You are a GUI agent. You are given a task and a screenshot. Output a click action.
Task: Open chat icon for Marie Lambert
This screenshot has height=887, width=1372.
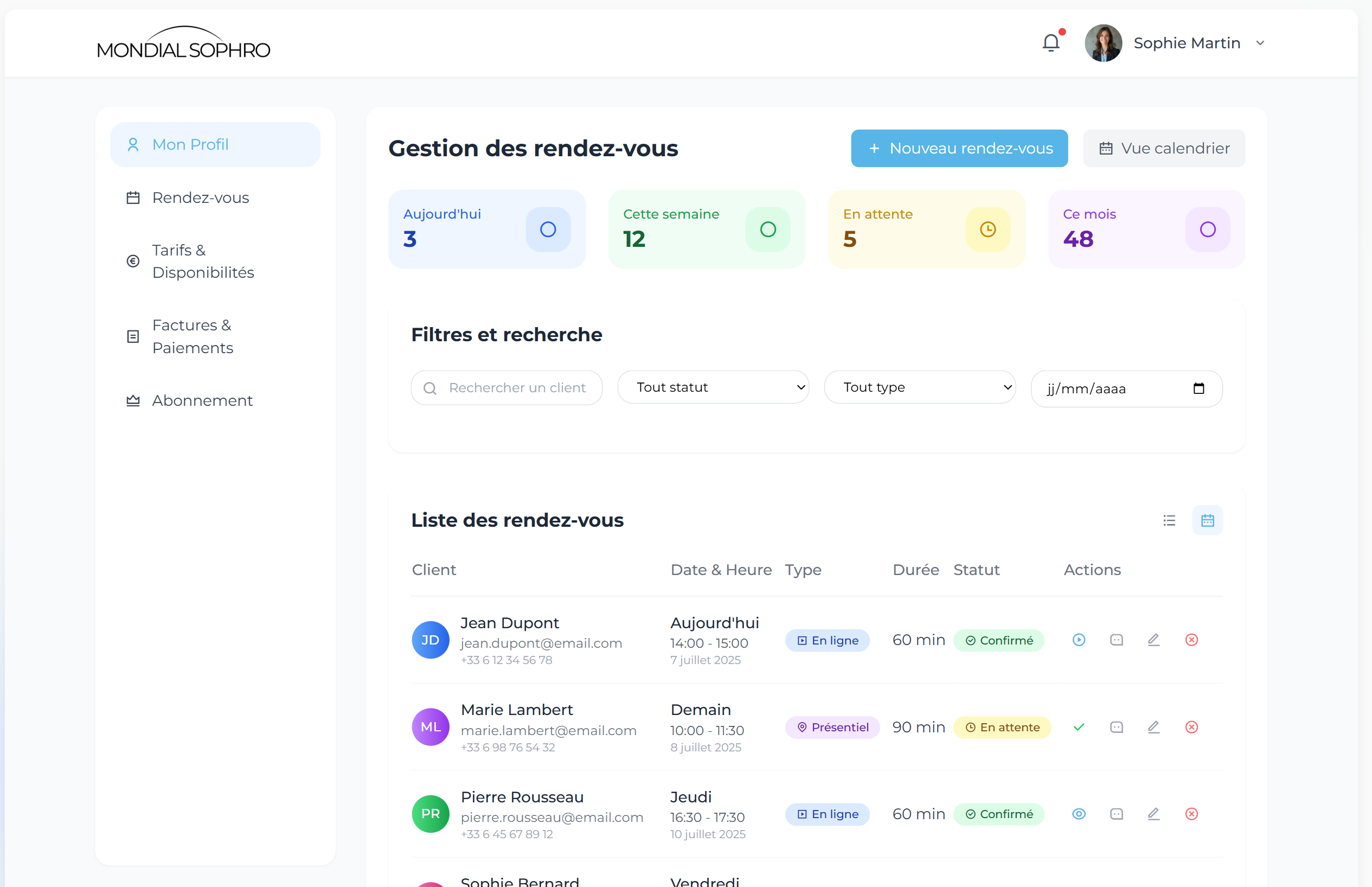(1116, 727)
